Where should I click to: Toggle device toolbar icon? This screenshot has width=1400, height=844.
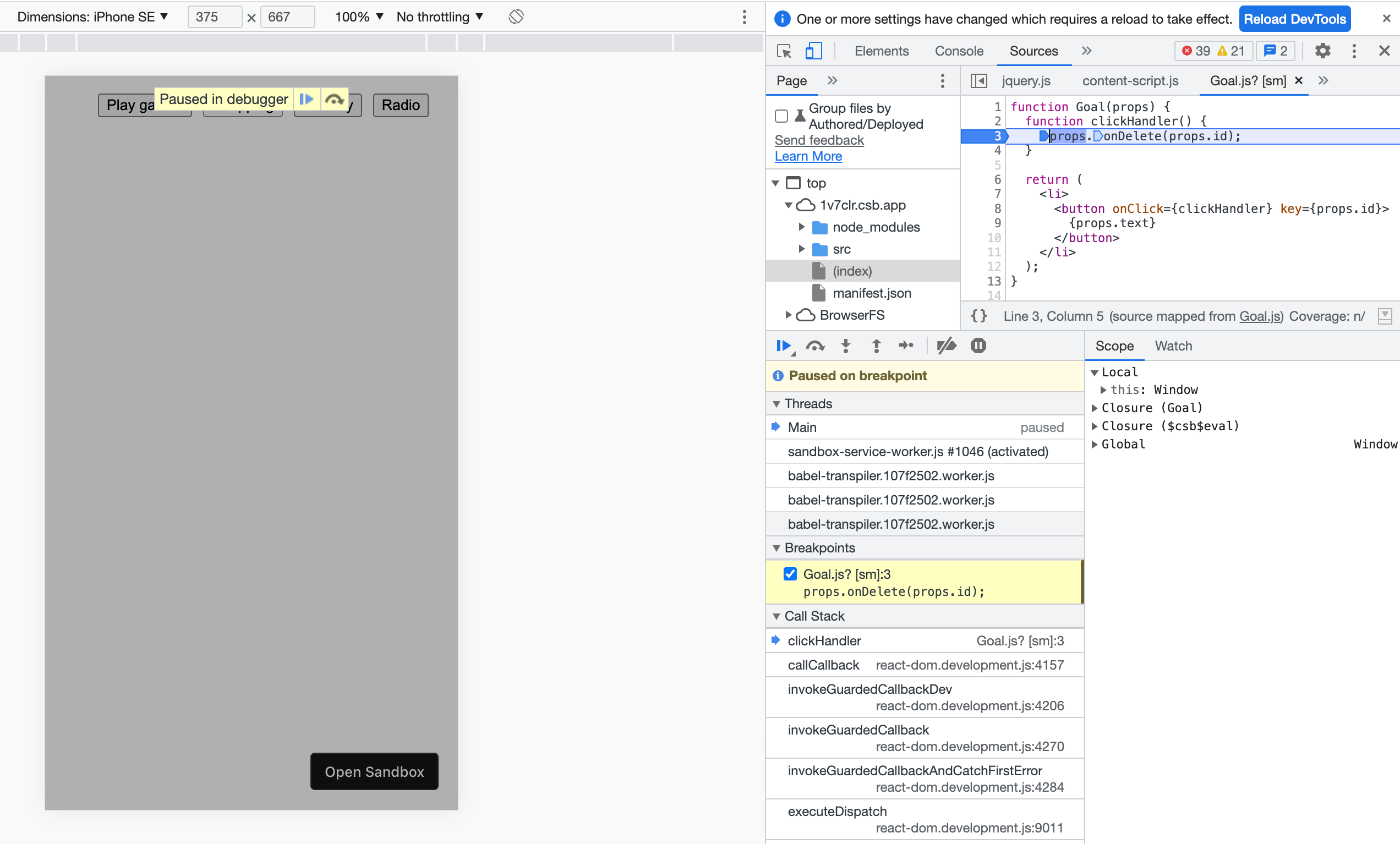814,51
